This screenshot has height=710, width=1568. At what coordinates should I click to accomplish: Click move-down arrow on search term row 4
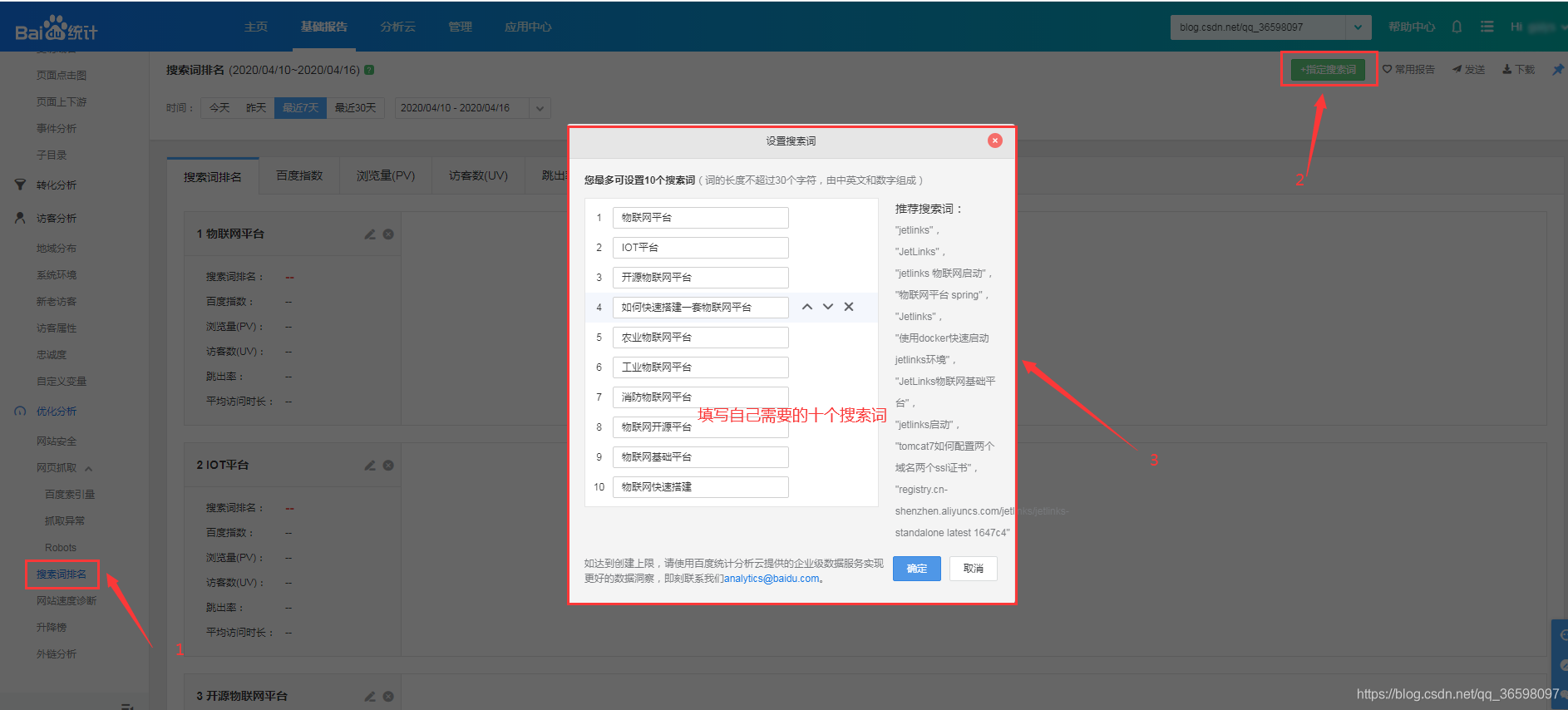click(828, 307)
